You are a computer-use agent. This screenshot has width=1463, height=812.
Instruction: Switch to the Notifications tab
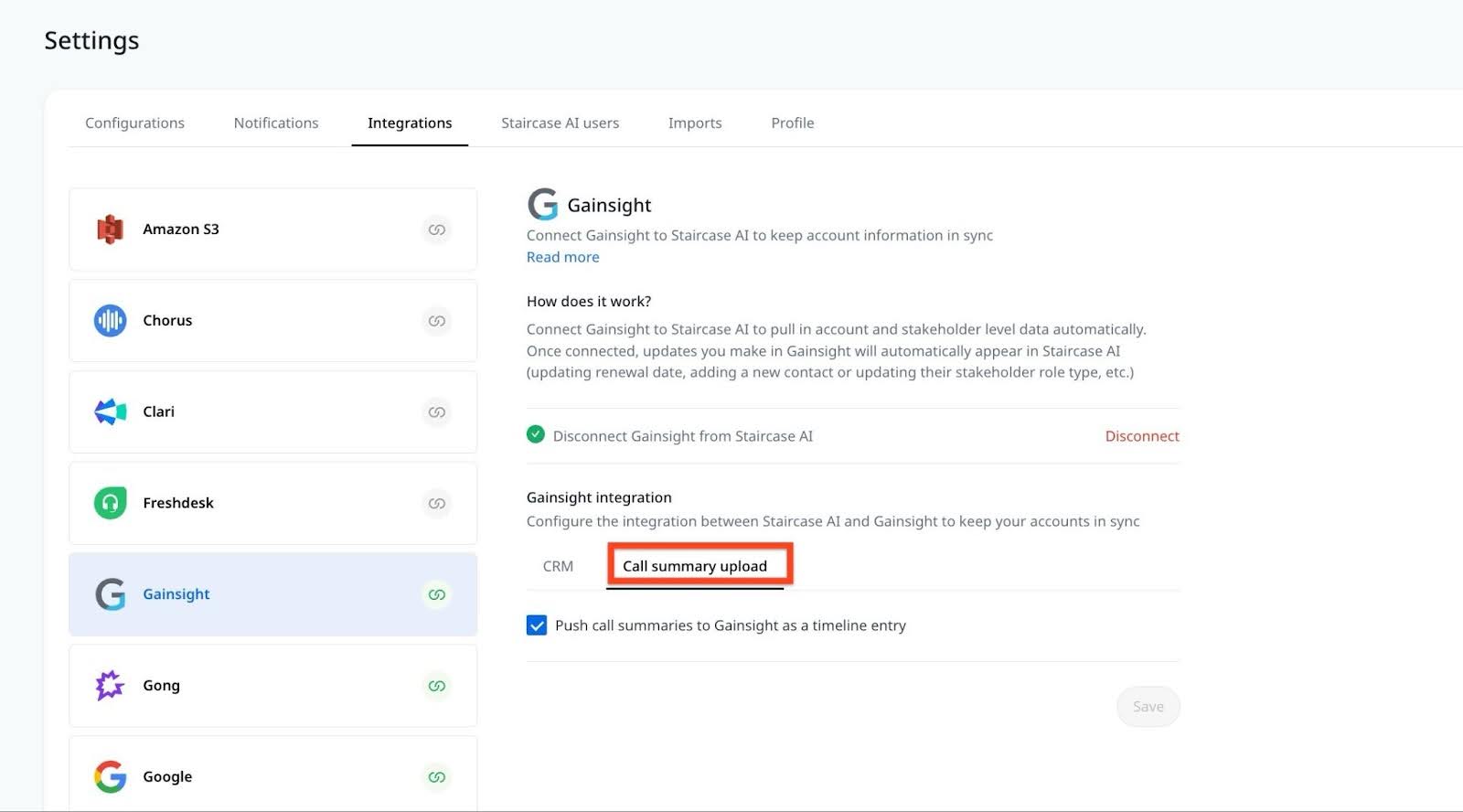pos(276,123)
